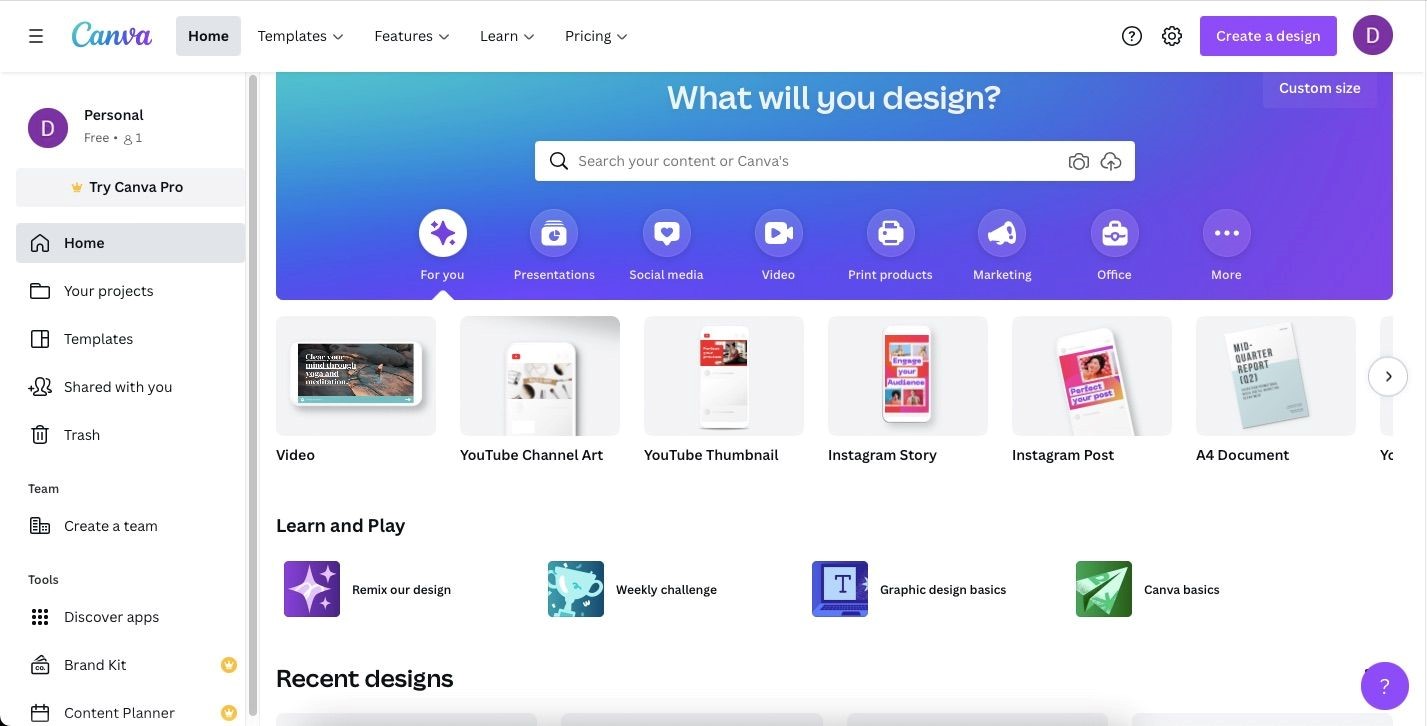Click Create a design button
This screenshot has height=726, width=1427.
1268,36
